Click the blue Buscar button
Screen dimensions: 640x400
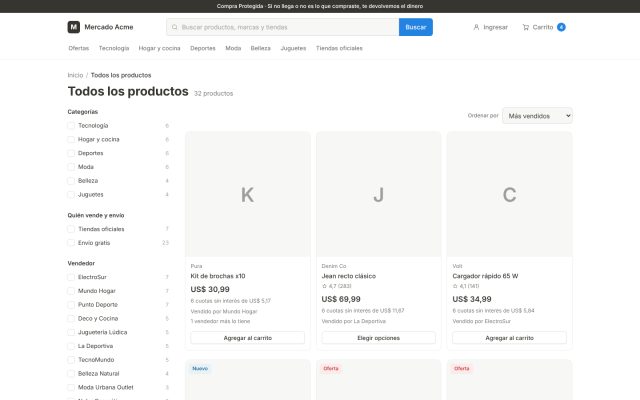point(416,27)
